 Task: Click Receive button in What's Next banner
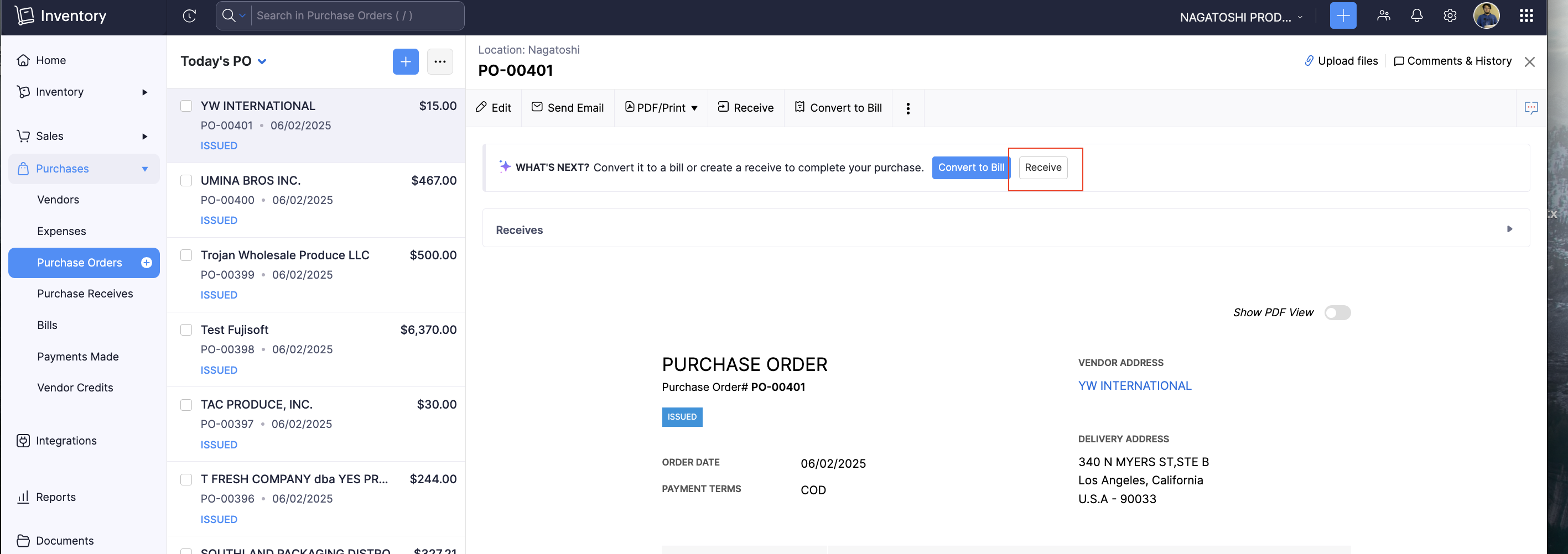click(1043, 168)
